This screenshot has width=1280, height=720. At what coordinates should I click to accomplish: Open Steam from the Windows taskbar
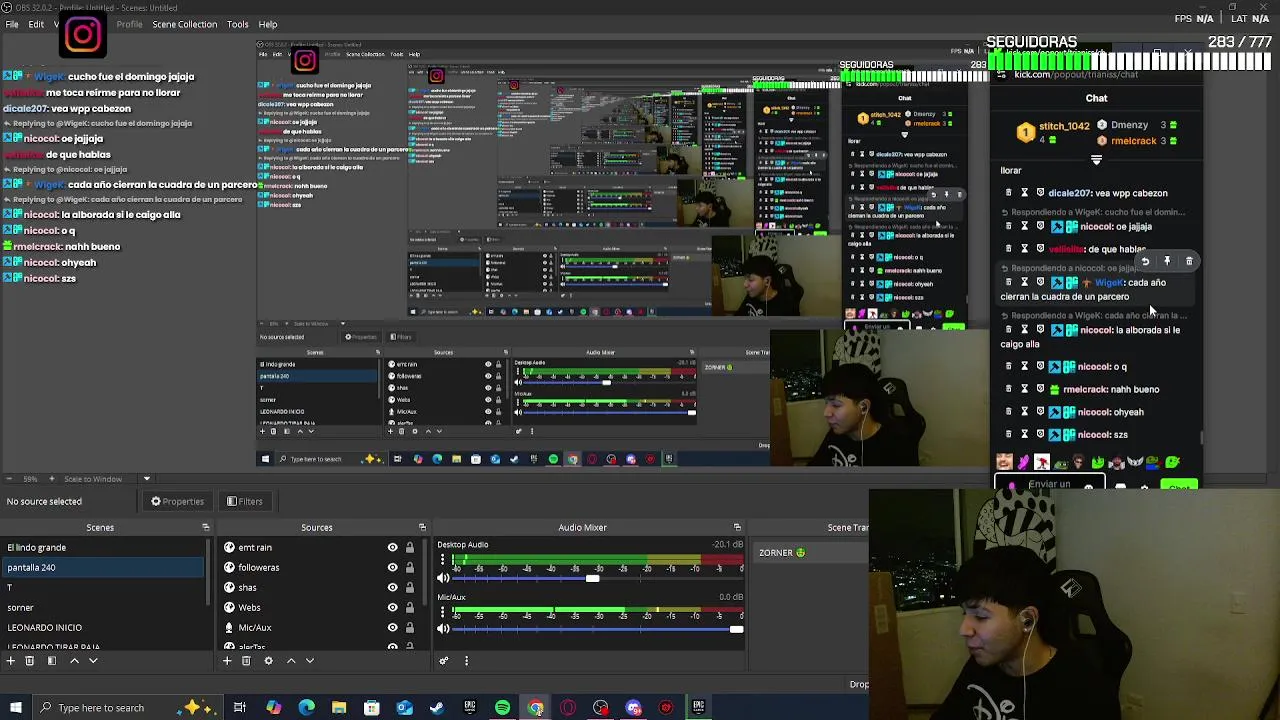tap(437, 708)
